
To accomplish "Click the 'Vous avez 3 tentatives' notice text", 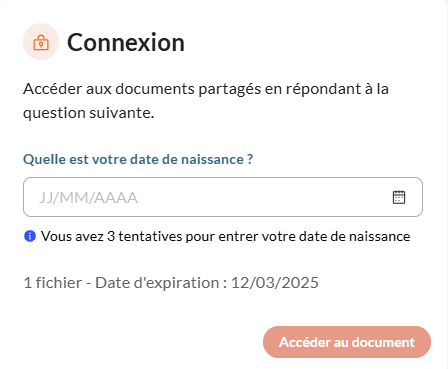I will tap(225, 236).
